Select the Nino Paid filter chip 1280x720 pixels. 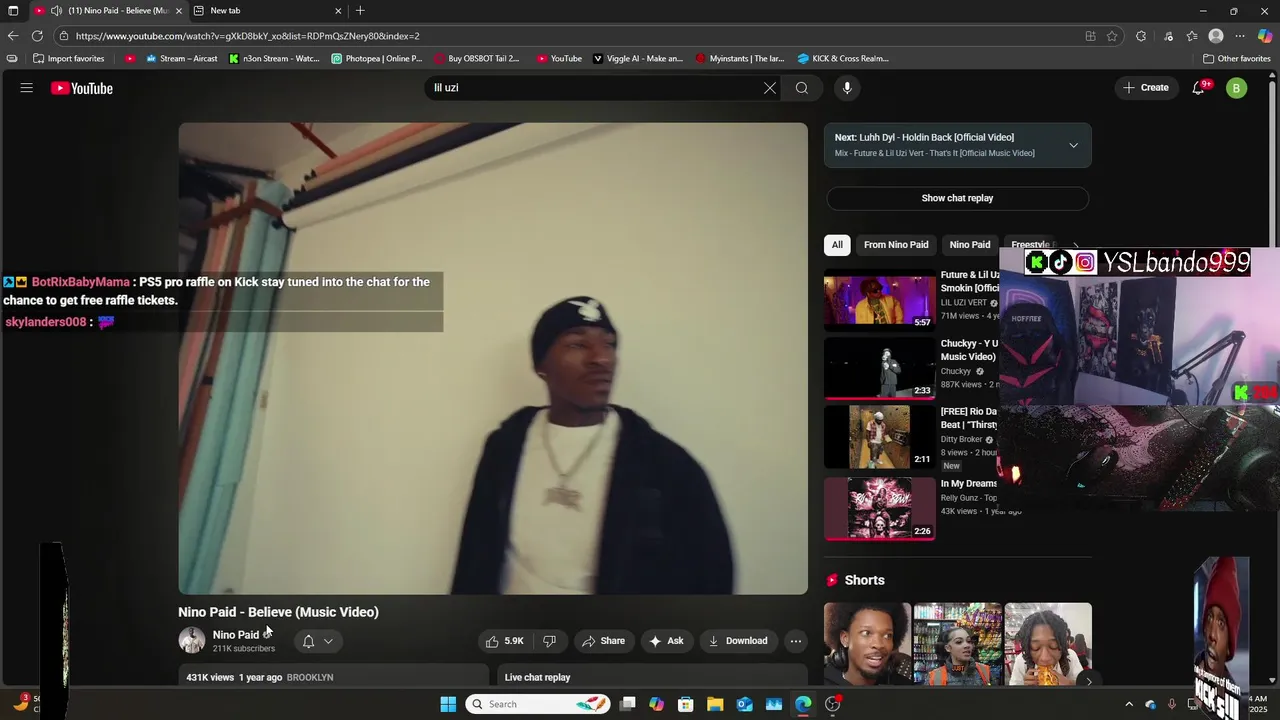tap(970, 245)
